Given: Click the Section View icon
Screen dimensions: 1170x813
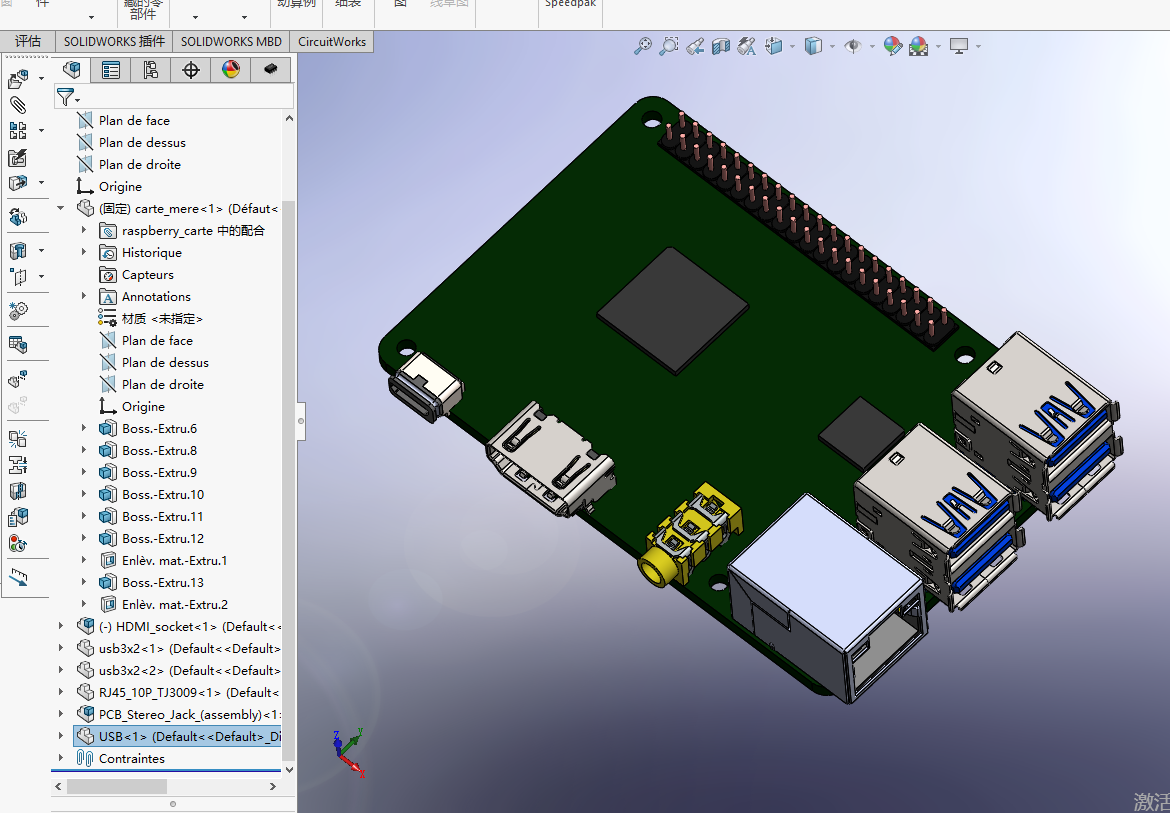Looking at the screenshot, I should coord(721,46).
